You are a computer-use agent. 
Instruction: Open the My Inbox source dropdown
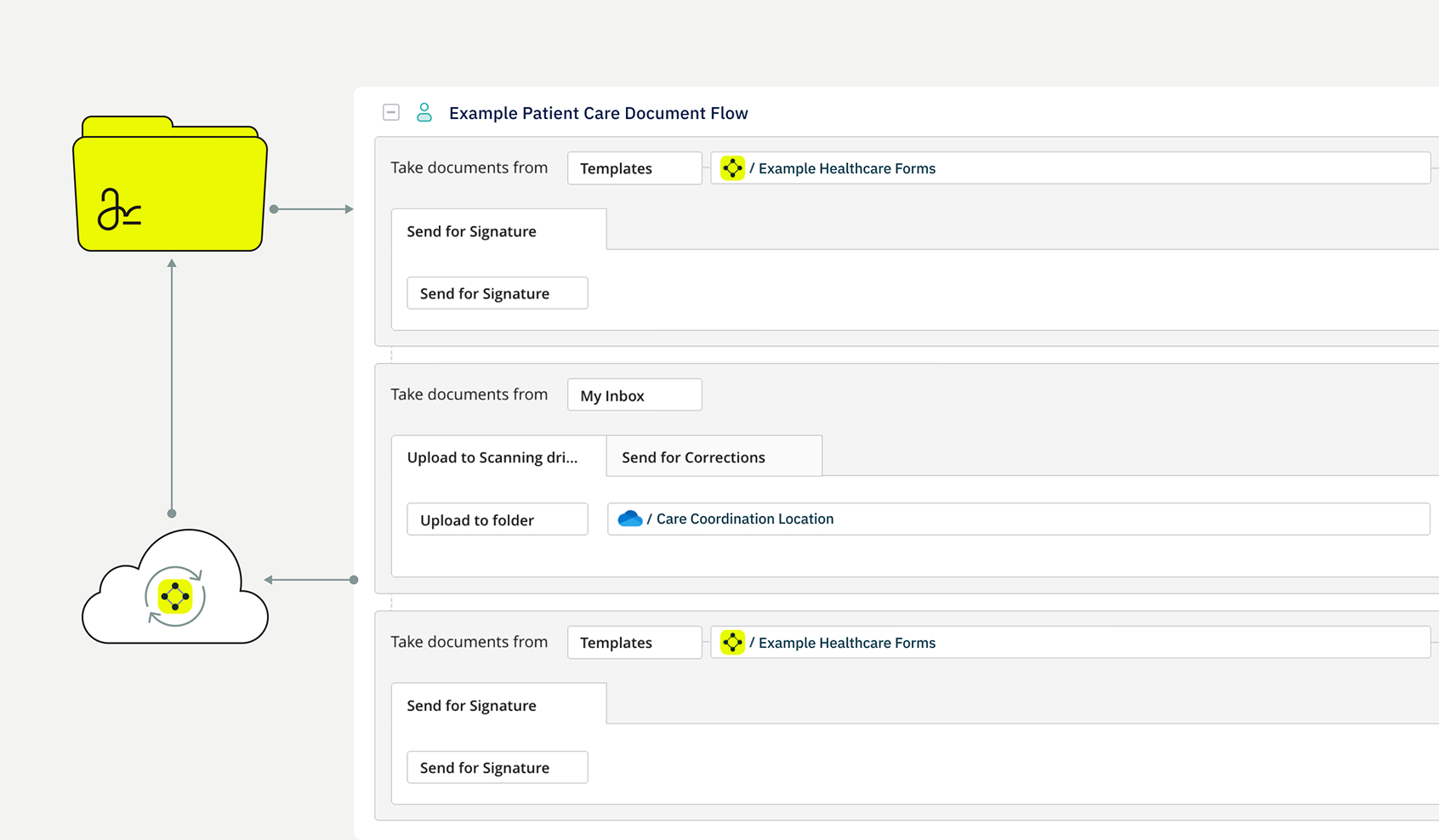pos(634,395)
